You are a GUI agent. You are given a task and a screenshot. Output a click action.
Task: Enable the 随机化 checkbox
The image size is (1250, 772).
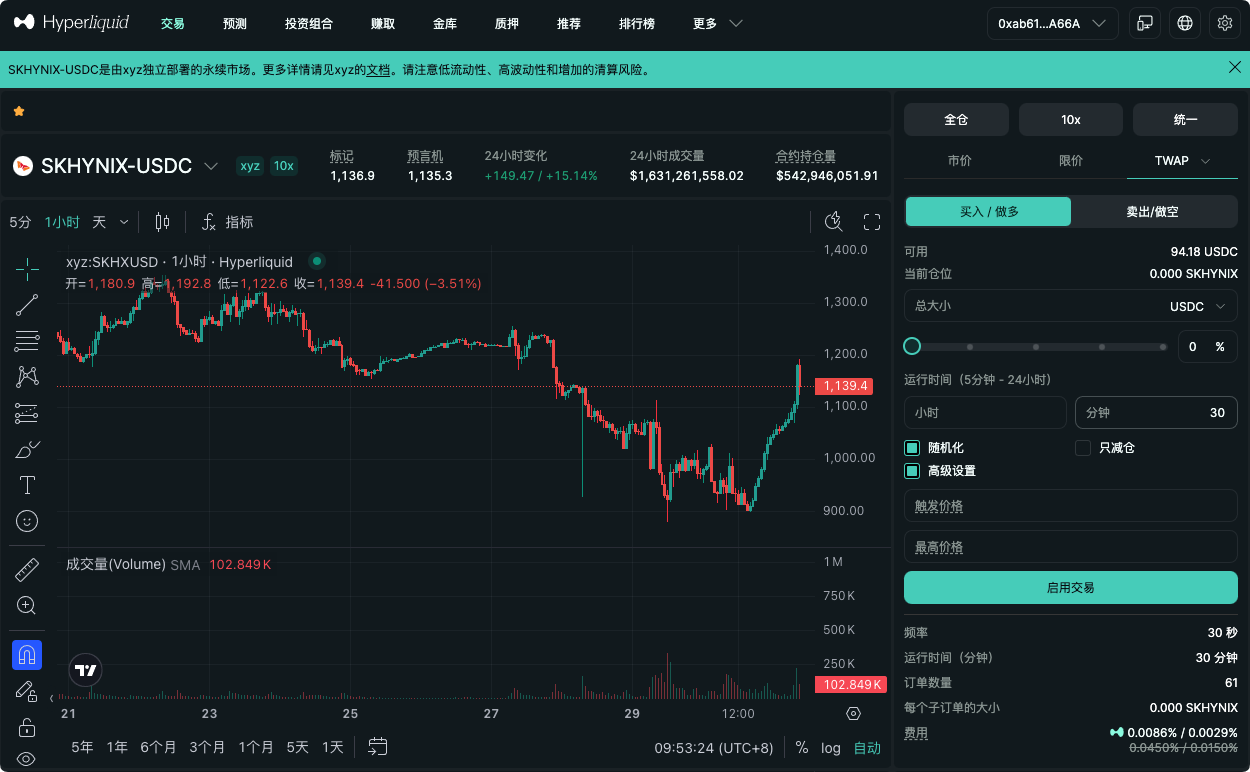[912, 448]
